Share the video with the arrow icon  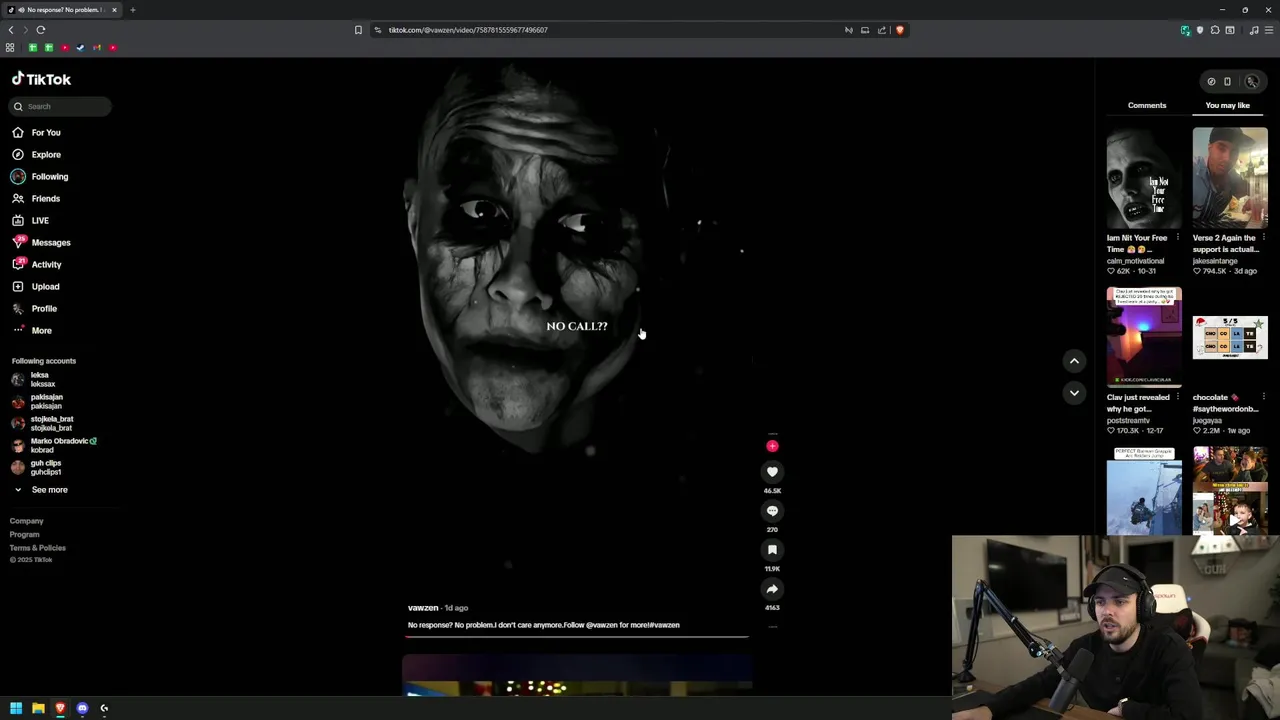pos(772,589)
